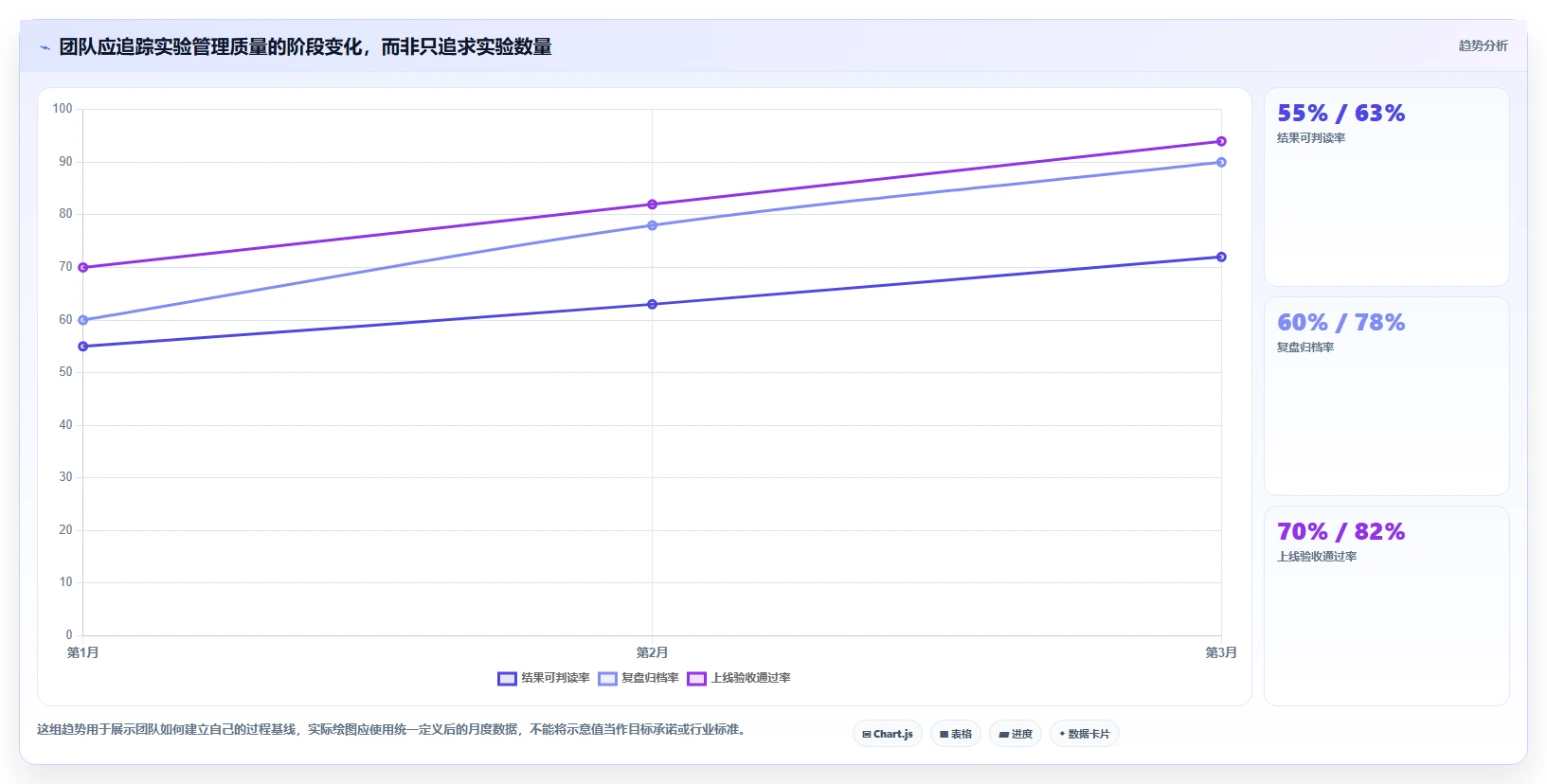
Task: Click the legend text 结果可判读率
Action: pos(555,678)
